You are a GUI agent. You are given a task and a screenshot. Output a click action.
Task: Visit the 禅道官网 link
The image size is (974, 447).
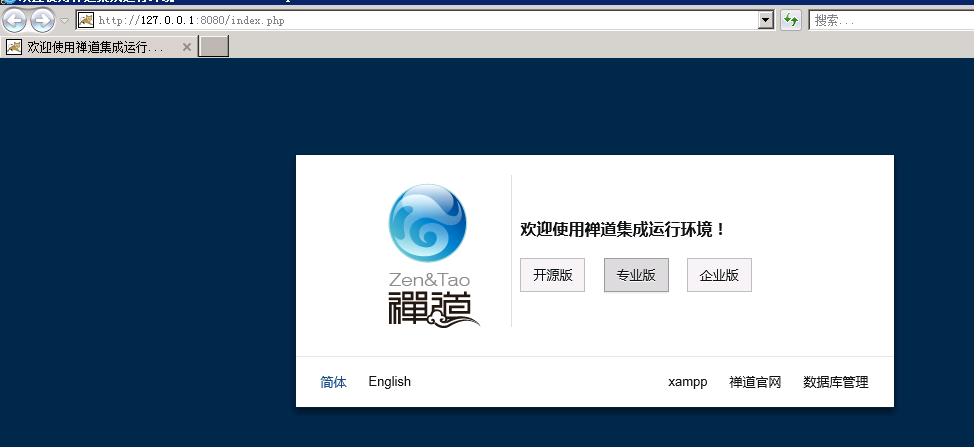click(755, 382)
